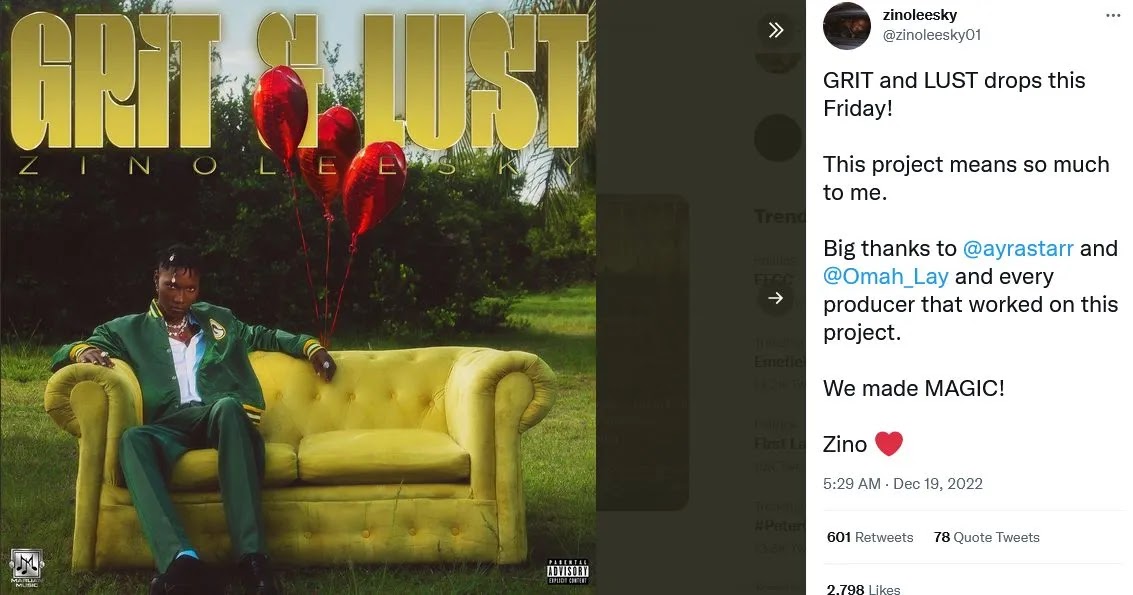View the 601 Retweets list

click(x=870, y=537)
